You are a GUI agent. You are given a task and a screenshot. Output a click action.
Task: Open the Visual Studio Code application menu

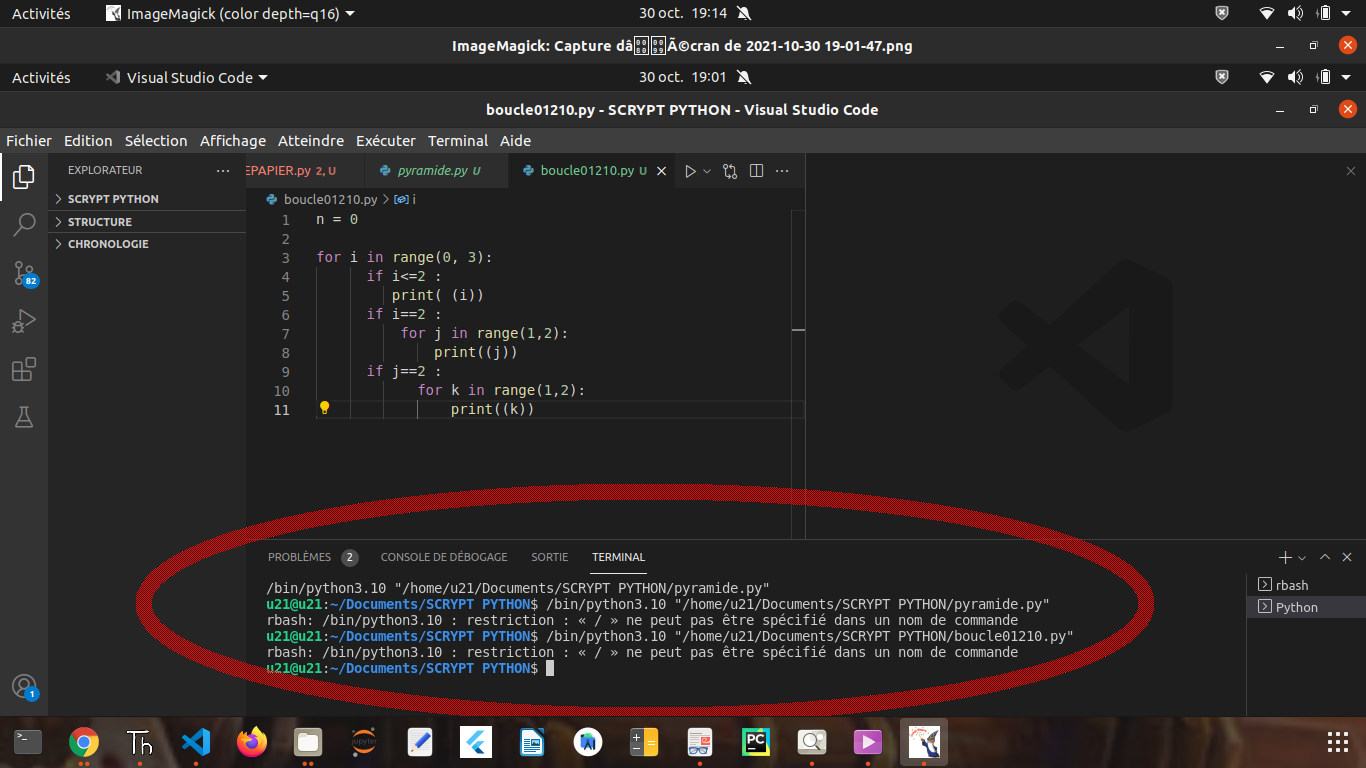(x=188, y=77)
